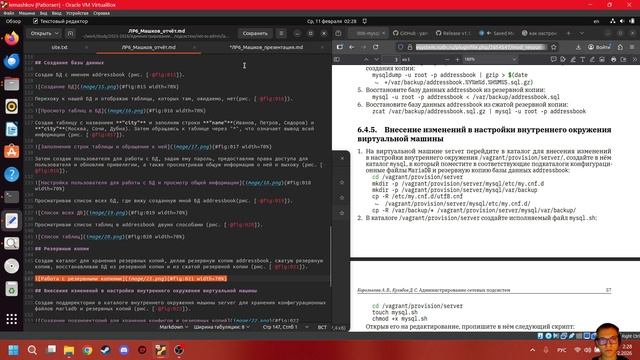
Task: Show hidden Windows tray icons chevron
Action: [x=532, y=350]
